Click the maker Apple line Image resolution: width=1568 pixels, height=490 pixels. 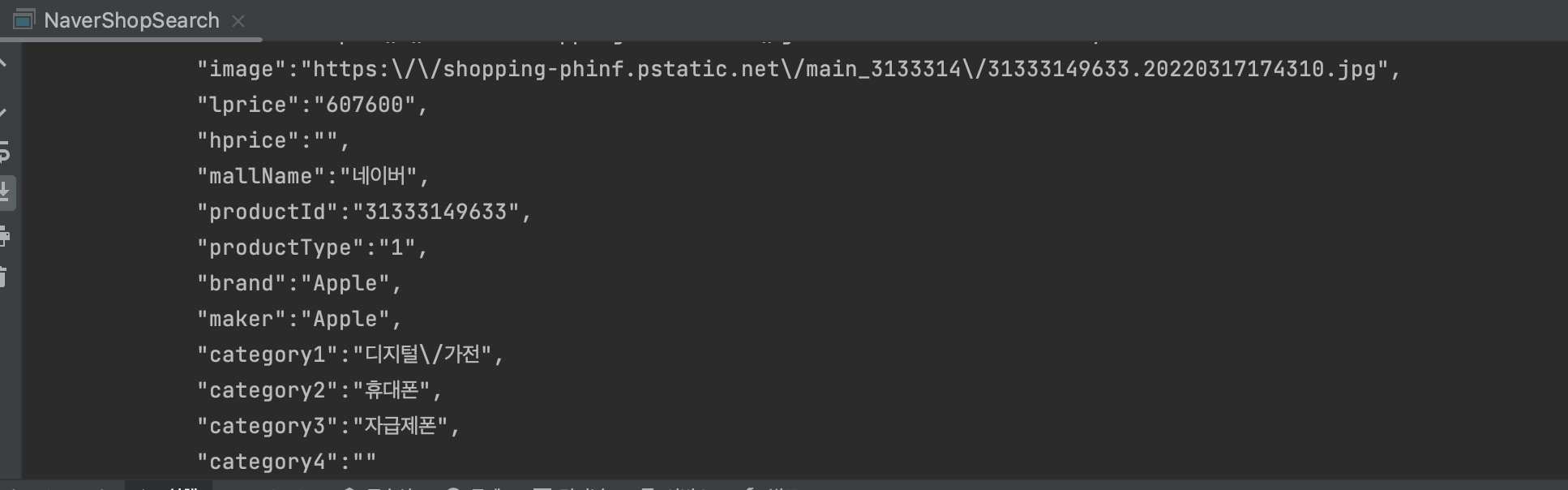[x=299, y=319]
